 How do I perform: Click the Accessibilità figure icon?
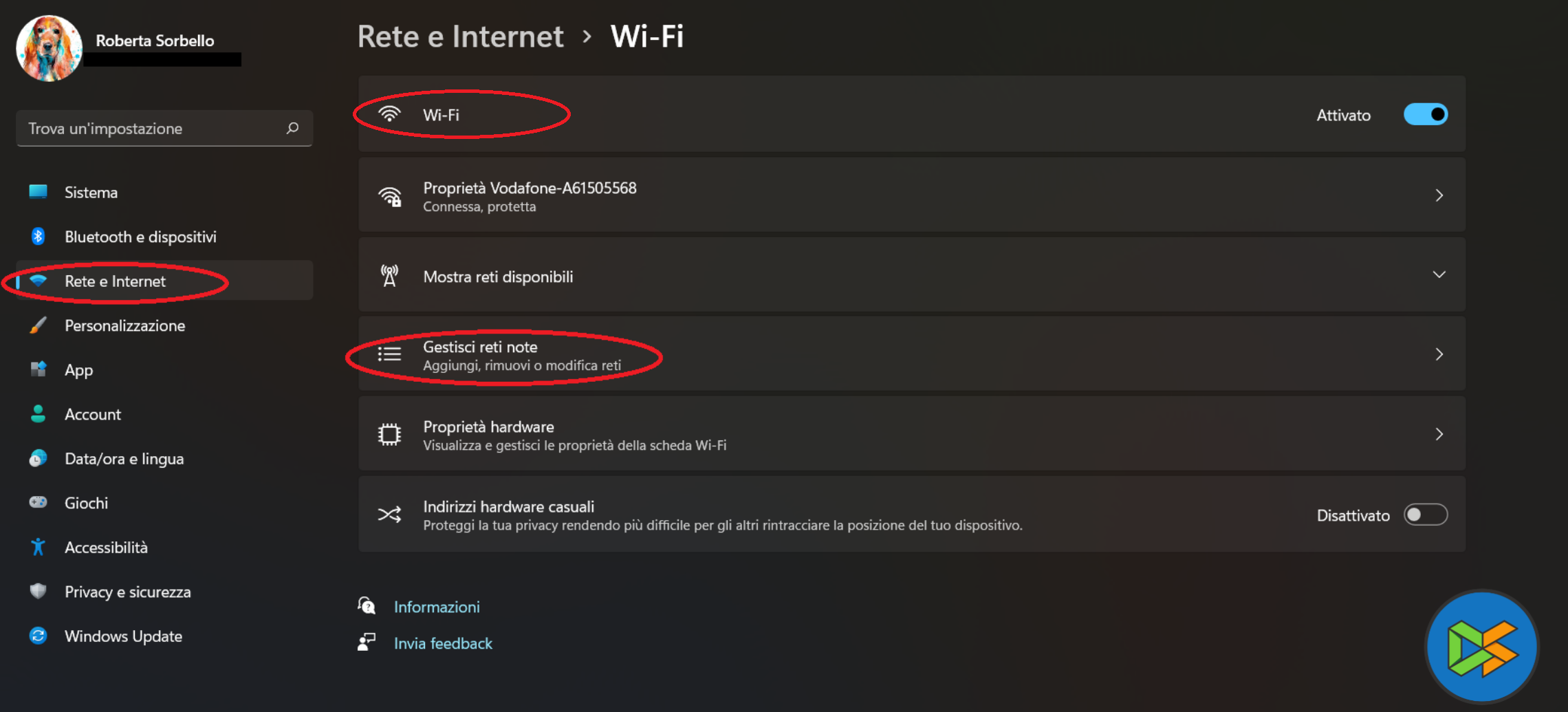[x=38, y=548]
